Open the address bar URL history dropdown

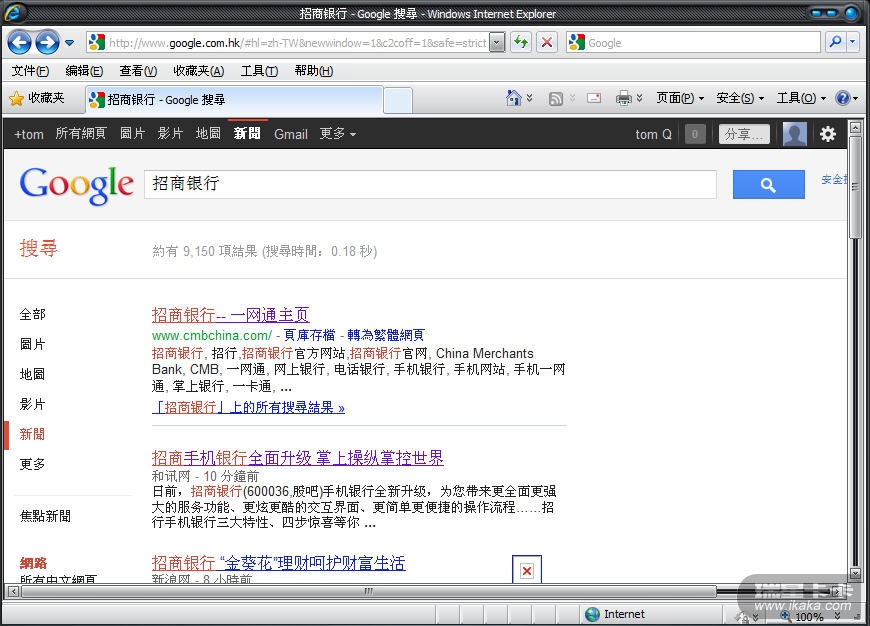(497, 43)
